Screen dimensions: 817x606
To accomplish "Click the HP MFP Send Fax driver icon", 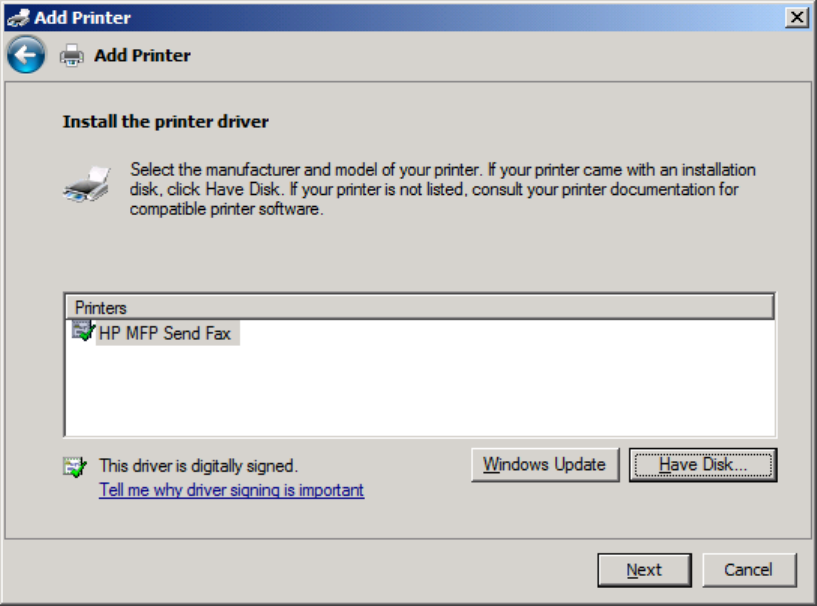I will [82, 332].
